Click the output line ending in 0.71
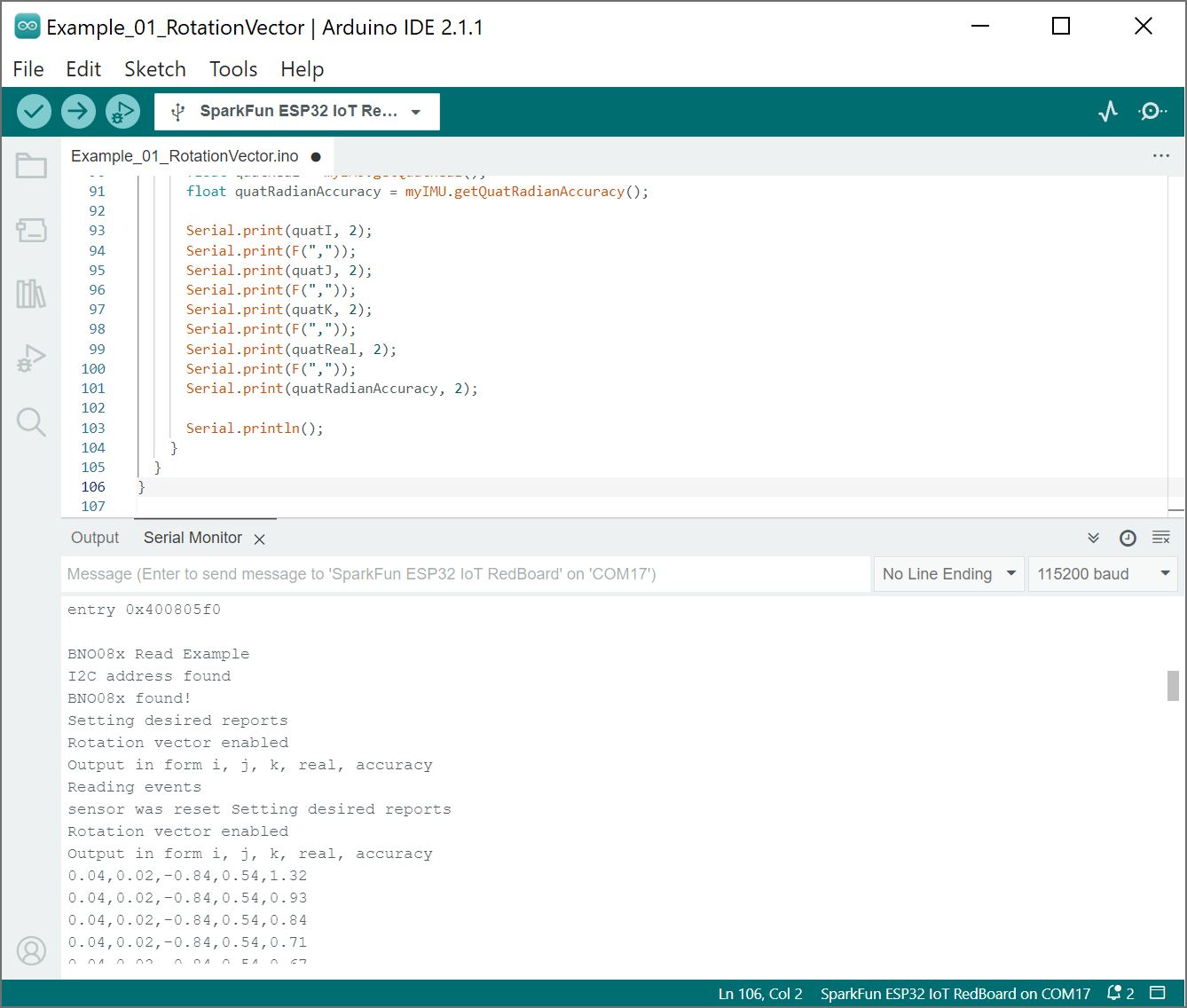Image resolution: width=1187 pixels, height=1008 pixels. [187, 942]
